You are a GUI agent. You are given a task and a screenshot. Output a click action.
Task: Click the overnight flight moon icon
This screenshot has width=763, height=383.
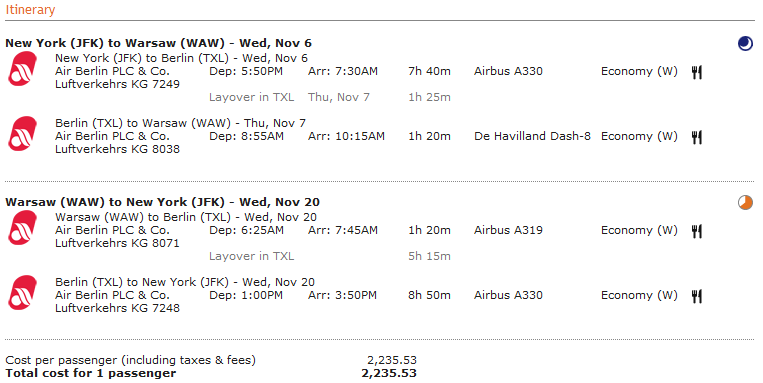[x=745, y=44]
